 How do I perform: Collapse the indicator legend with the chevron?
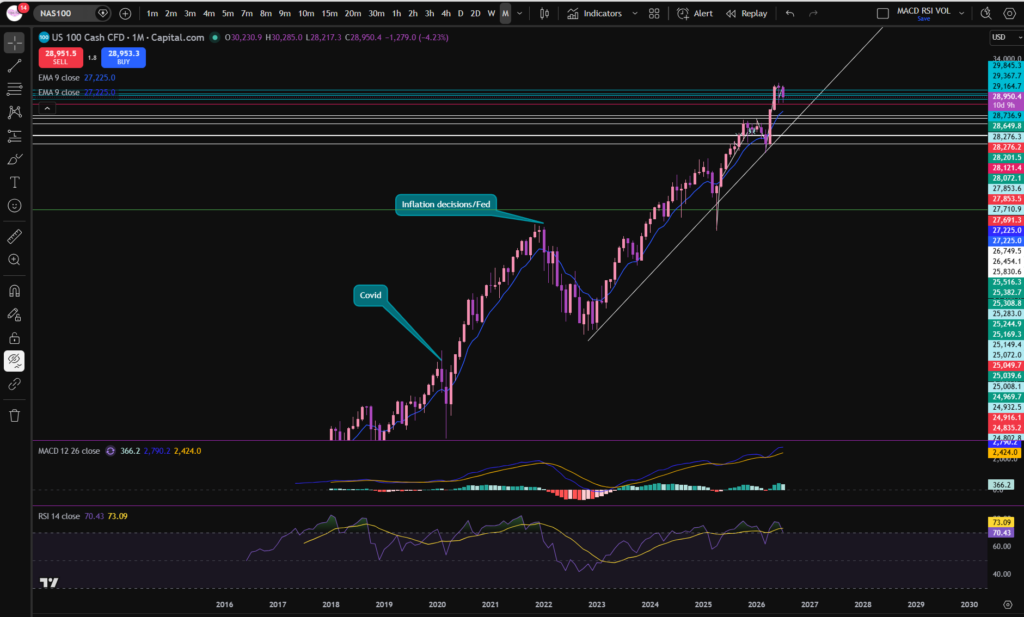(47, 108)
